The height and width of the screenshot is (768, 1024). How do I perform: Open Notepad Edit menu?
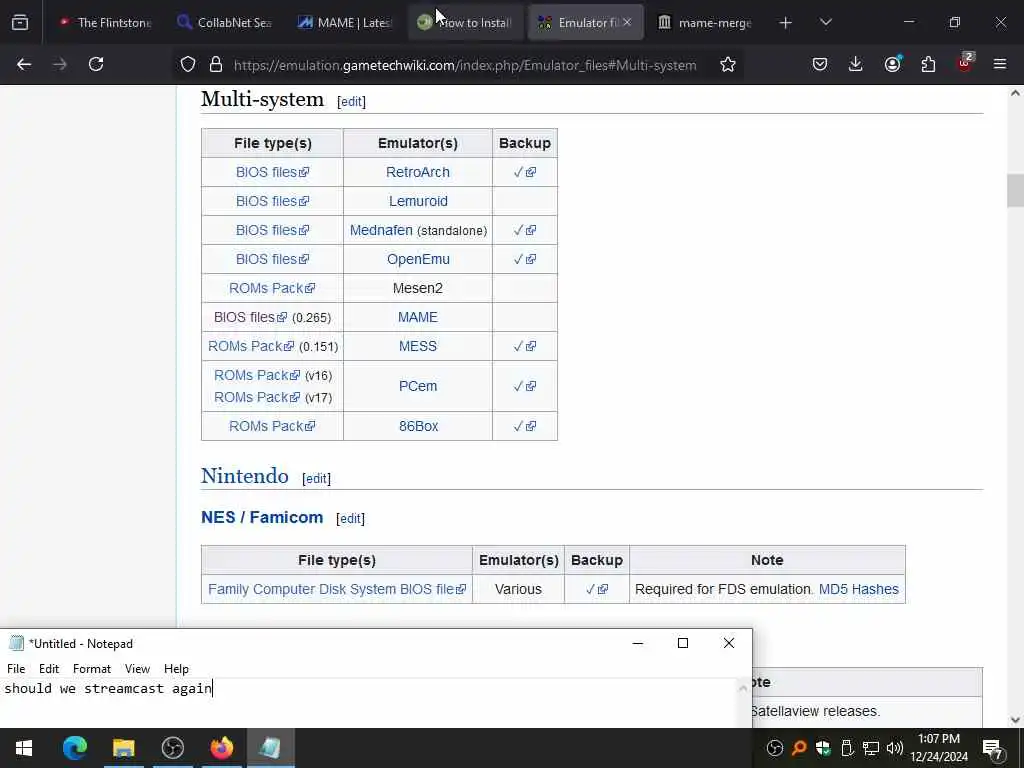pos(49,669)
